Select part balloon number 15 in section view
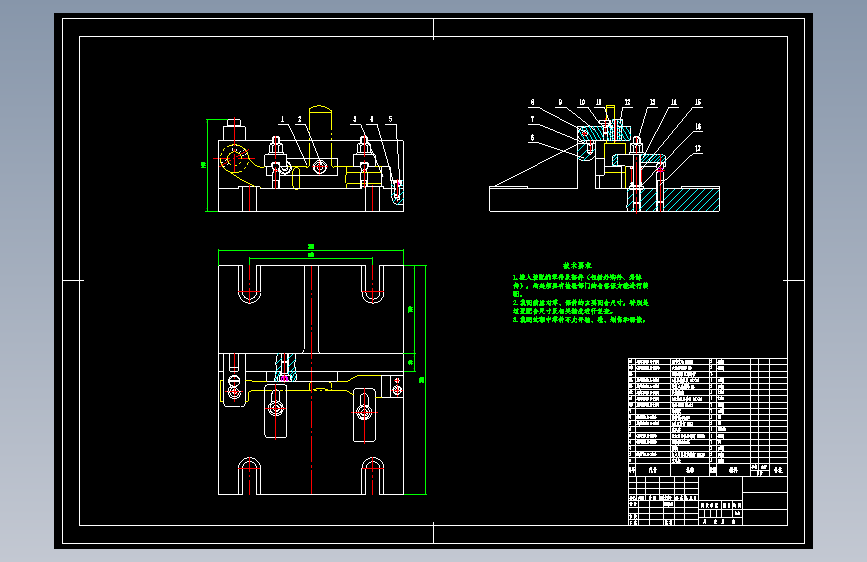 (x=698, y=102)
